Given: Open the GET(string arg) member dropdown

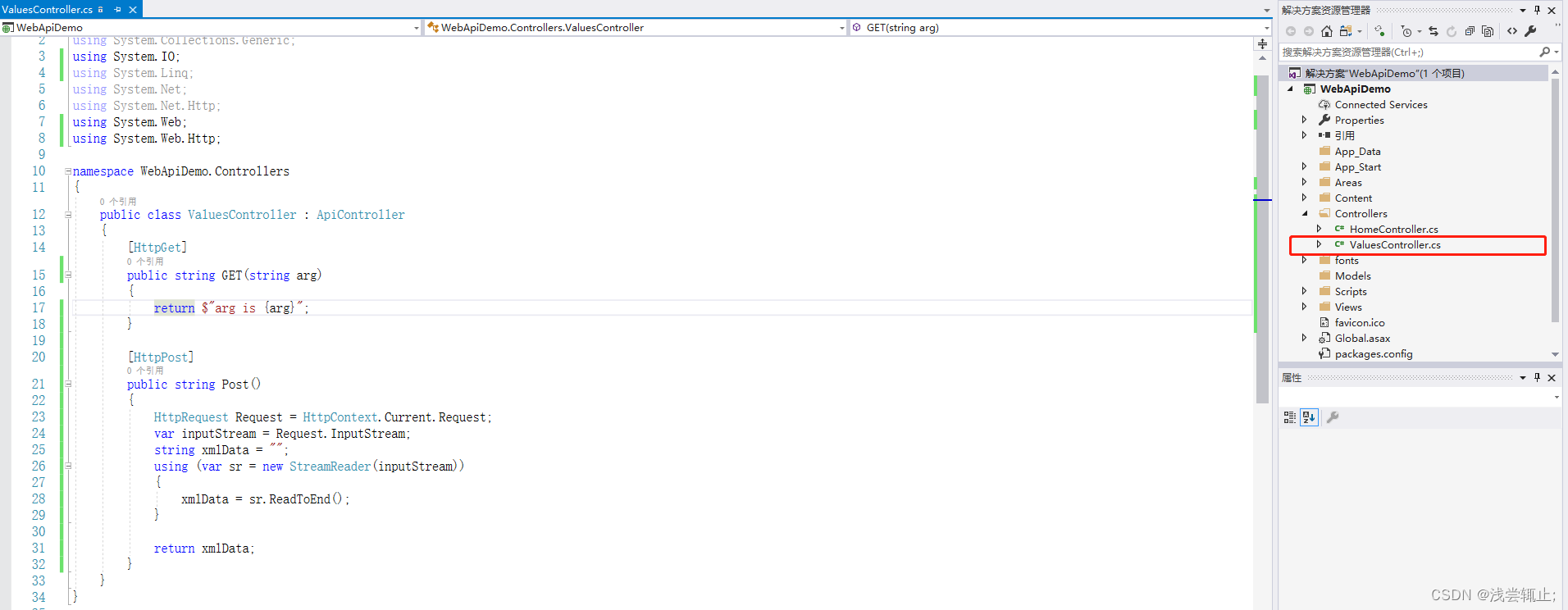Looking at the screenshot, I should (1267, 28).
